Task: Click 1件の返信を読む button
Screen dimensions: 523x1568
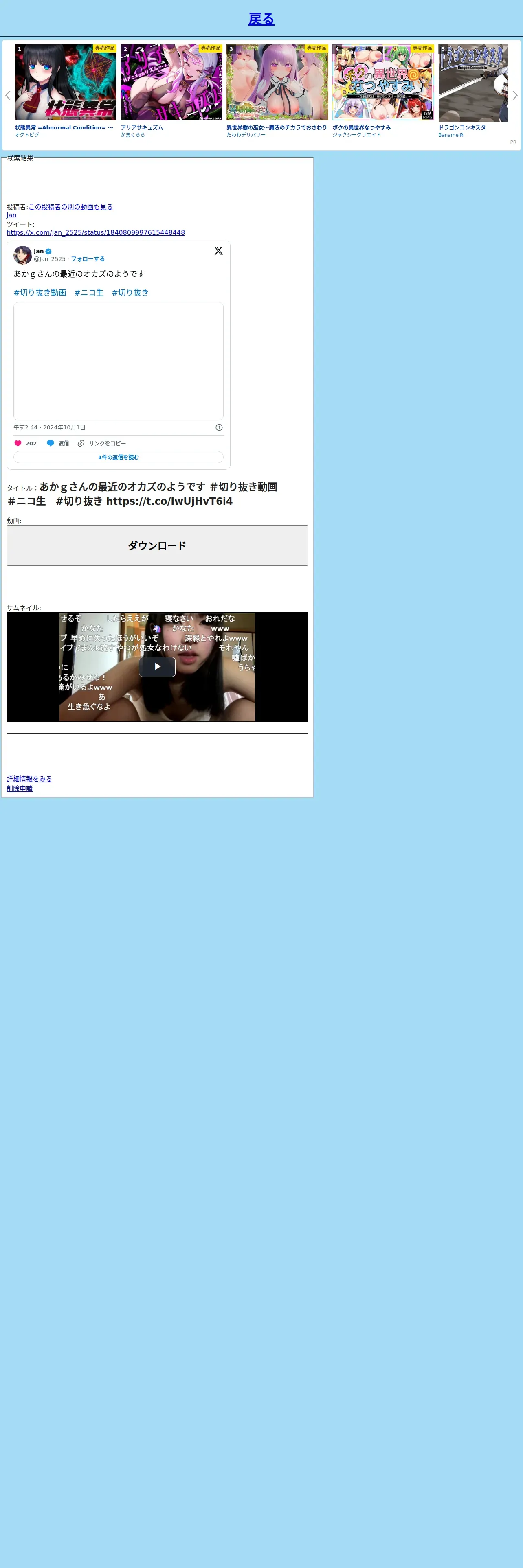Action: click(x=119, y=457)
